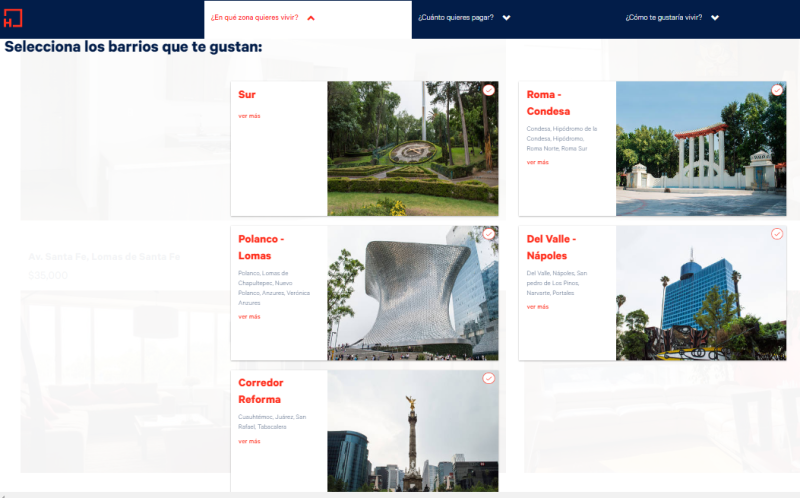800x498 pixels.
Task: Click 'ver más' under Del Valle - Nápoles
Action: click(537, 307)
